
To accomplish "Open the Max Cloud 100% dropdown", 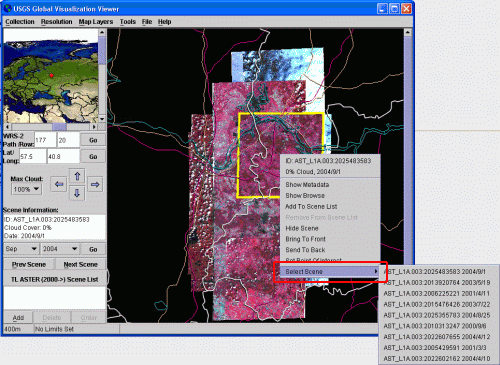I will point(26,189).
